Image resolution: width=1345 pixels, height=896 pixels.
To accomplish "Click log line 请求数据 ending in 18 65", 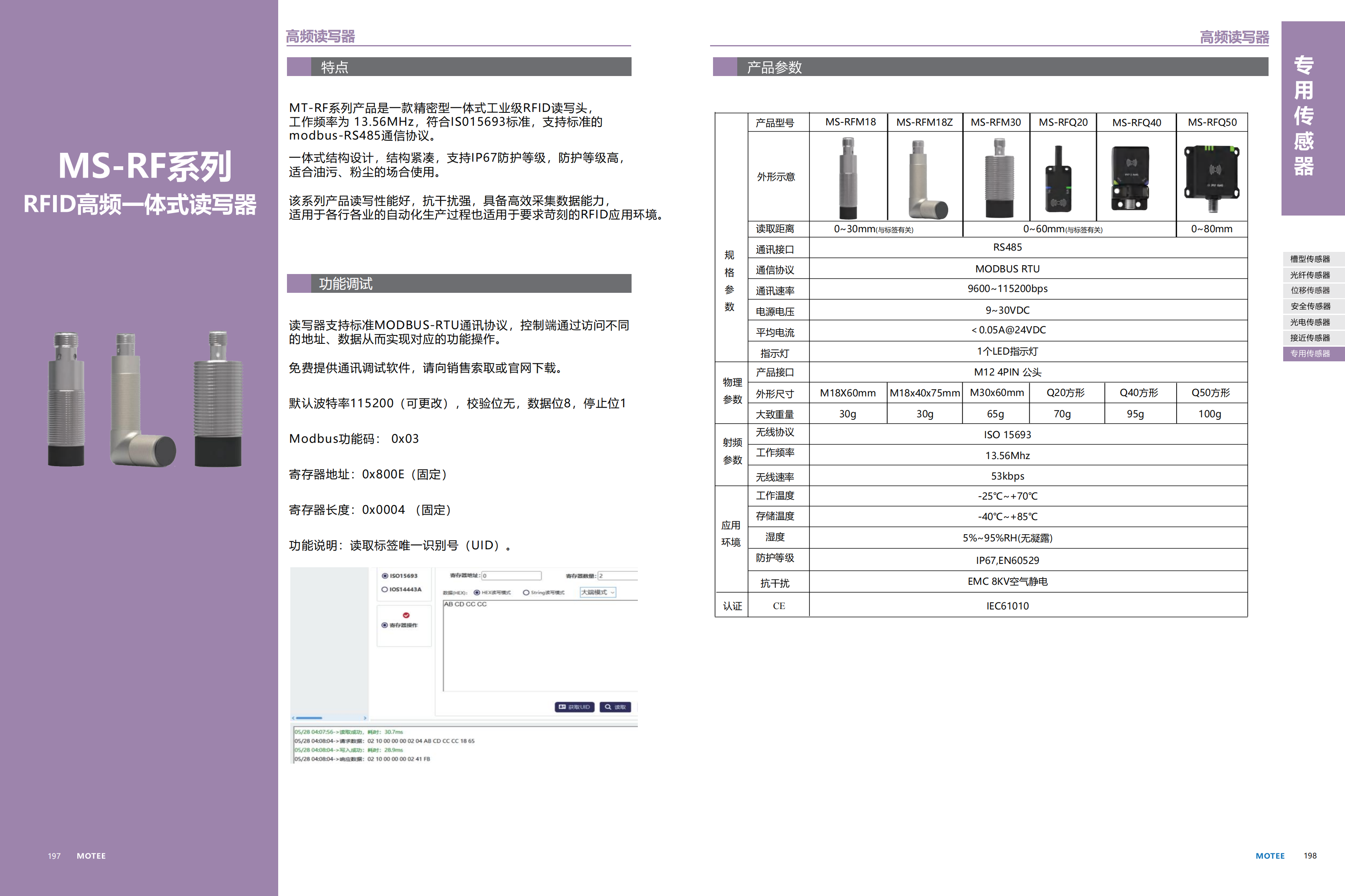I will (385, 741).
